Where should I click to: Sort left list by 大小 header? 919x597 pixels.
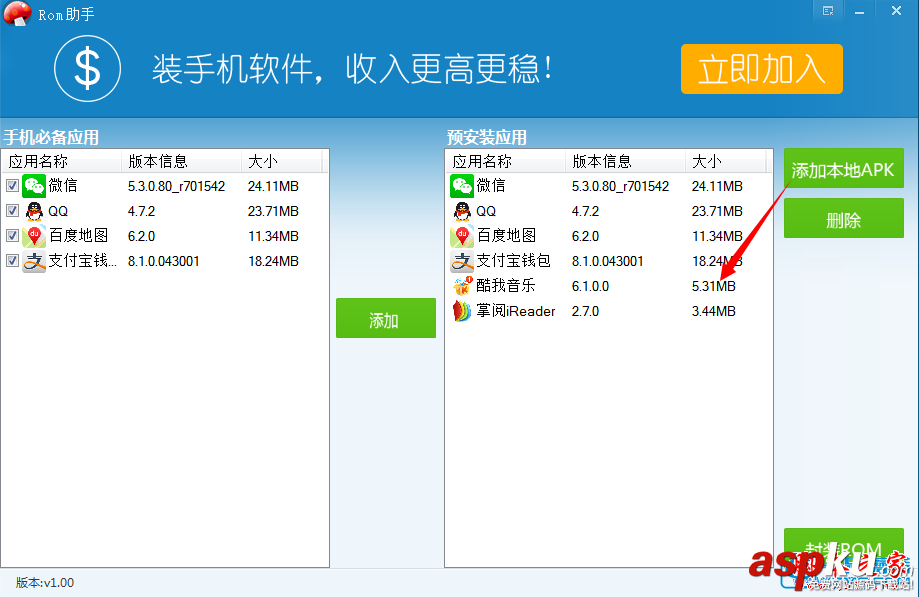coord(281,161)
